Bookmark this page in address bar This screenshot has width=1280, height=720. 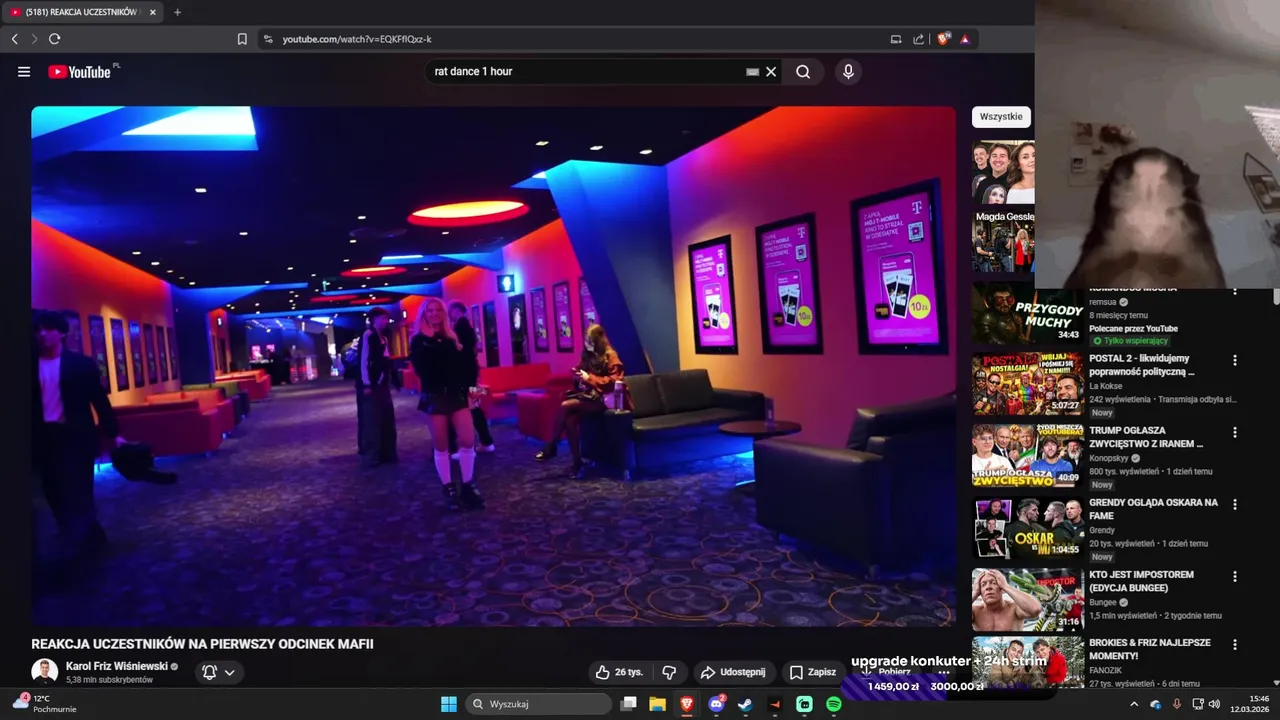tap(242, 39)
